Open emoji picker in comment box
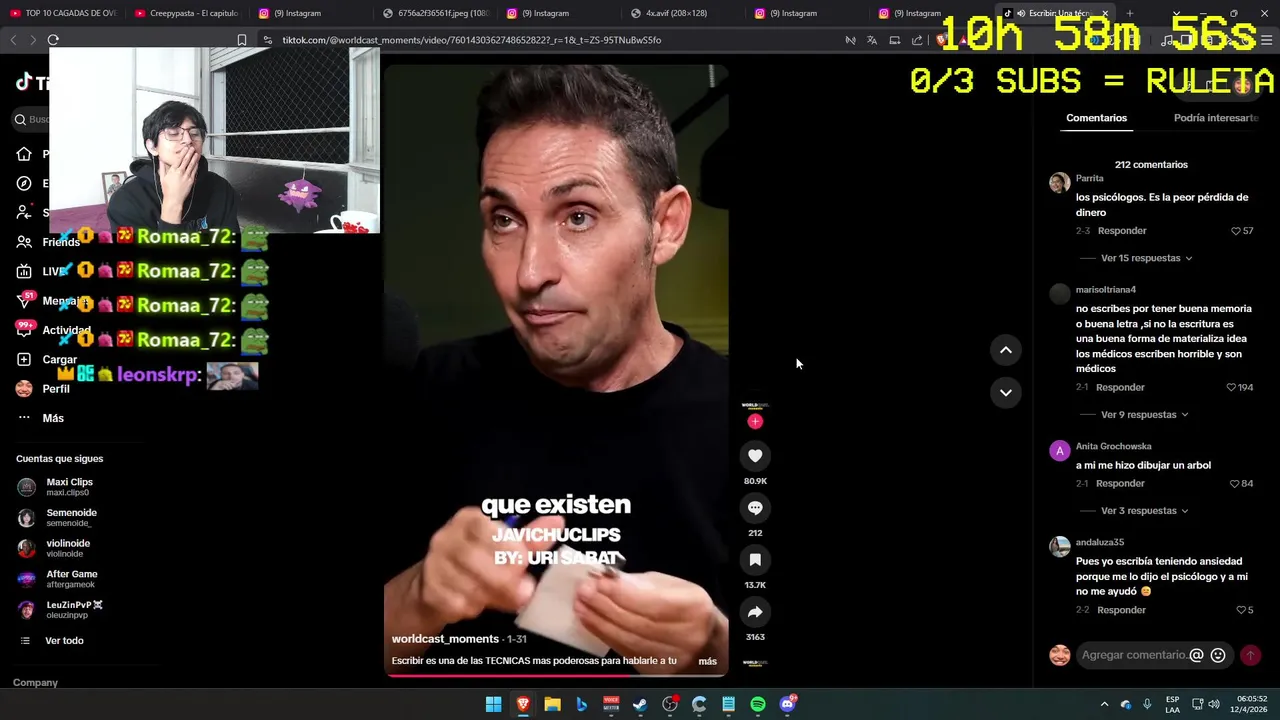Screen dimensions: 1280x720 tap(1218, 655)
